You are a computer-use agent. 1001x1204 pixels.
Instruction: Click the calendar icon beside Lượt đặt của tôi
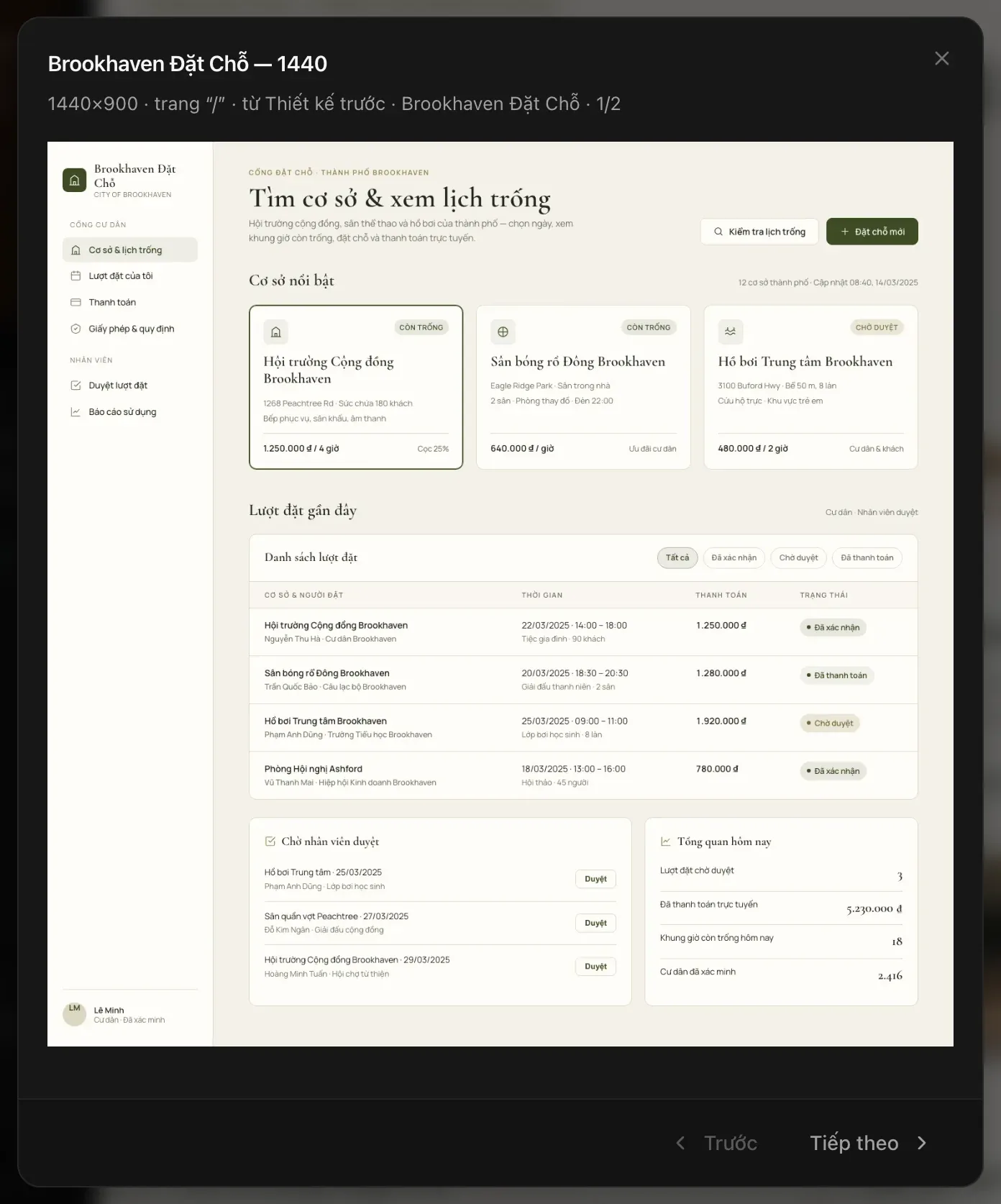[76, 276]
